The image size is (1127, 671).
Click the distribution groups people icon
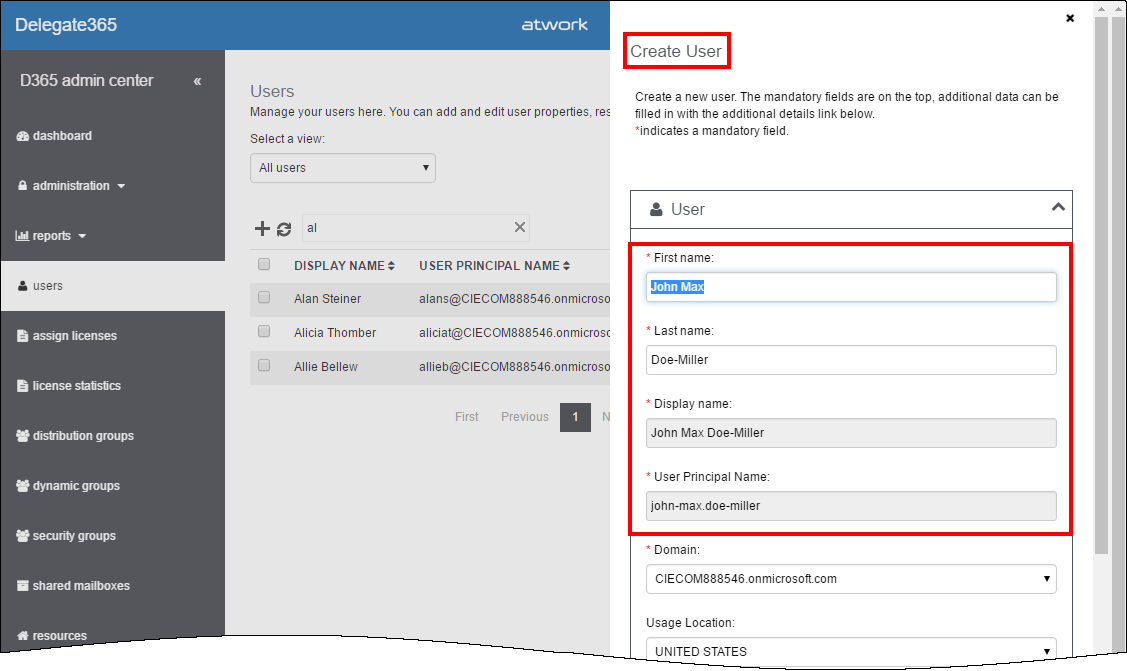tap(22, 435)
